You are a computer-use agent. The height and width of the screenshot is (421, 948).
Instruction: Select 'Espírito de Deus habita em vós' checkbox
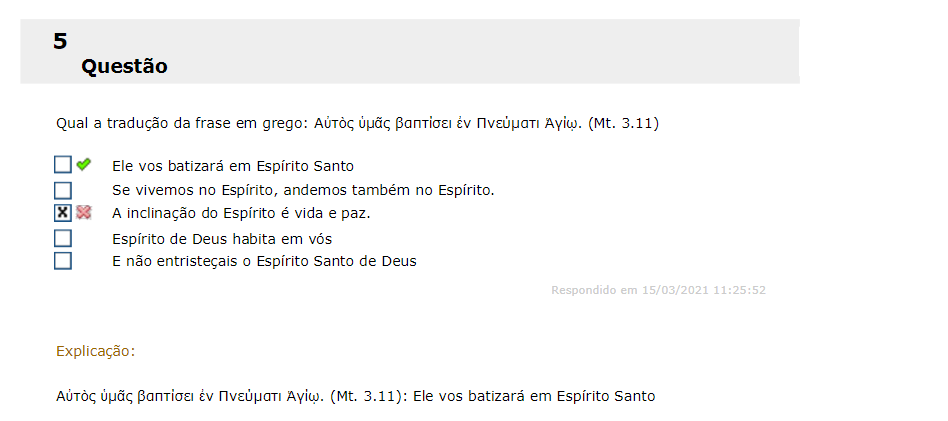click(x=63, y=238)
